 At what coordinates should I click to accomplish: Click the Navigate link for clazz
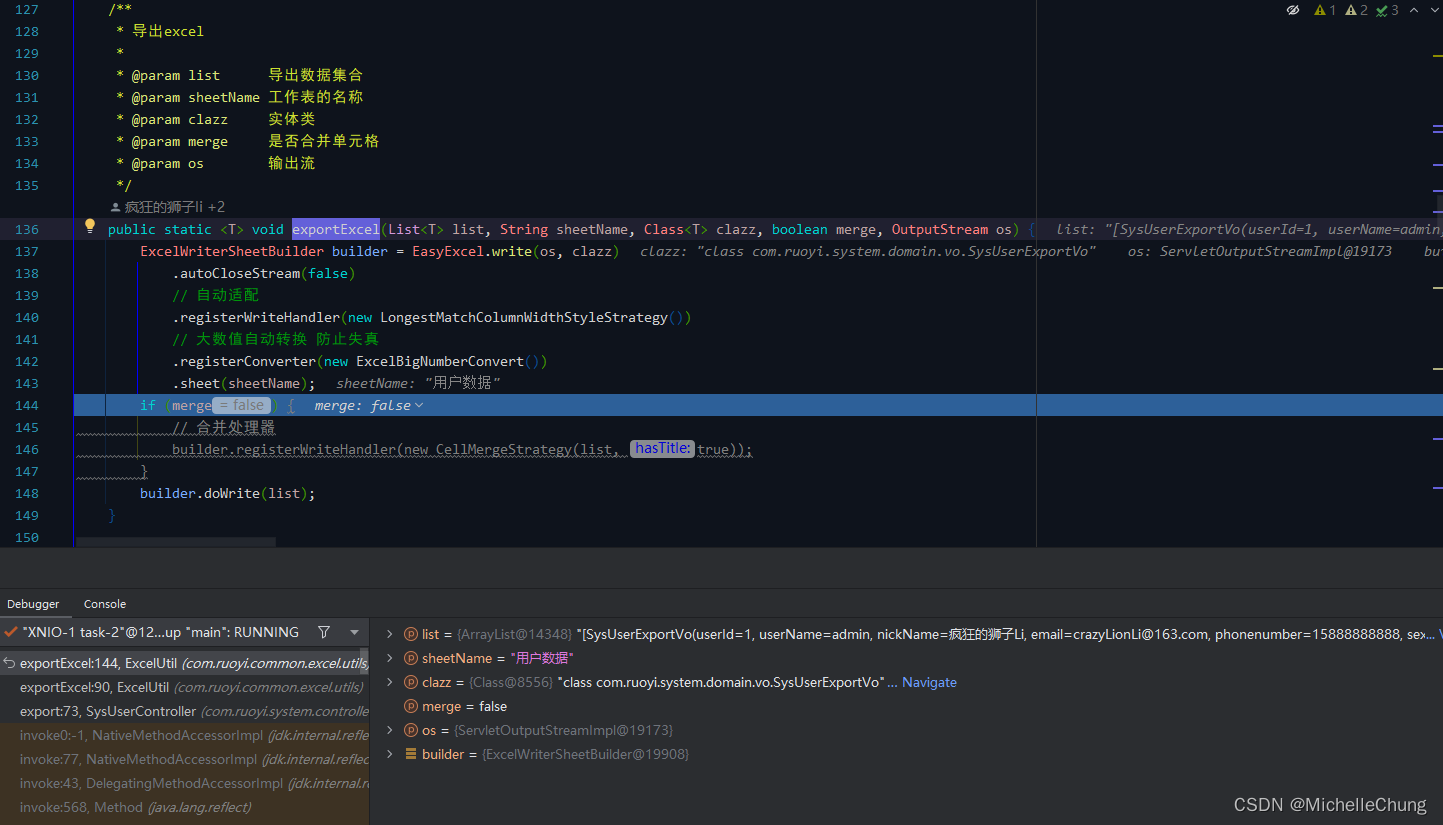click(929, 682)
